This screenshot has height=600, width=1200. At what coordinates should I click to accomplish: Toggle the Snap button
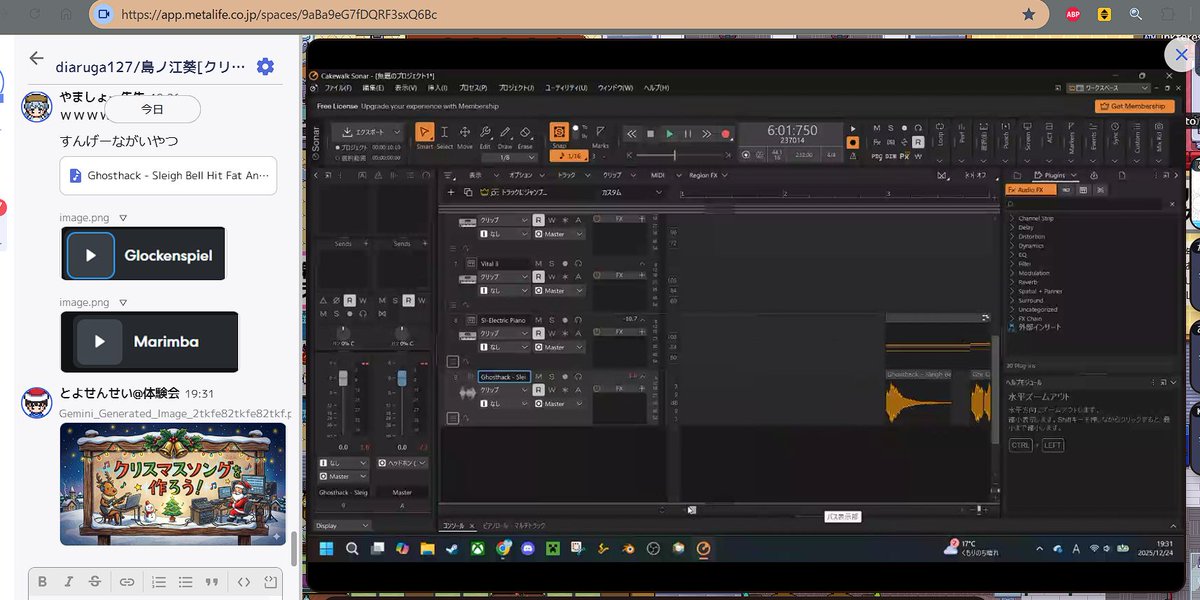[x=560, y=133]
